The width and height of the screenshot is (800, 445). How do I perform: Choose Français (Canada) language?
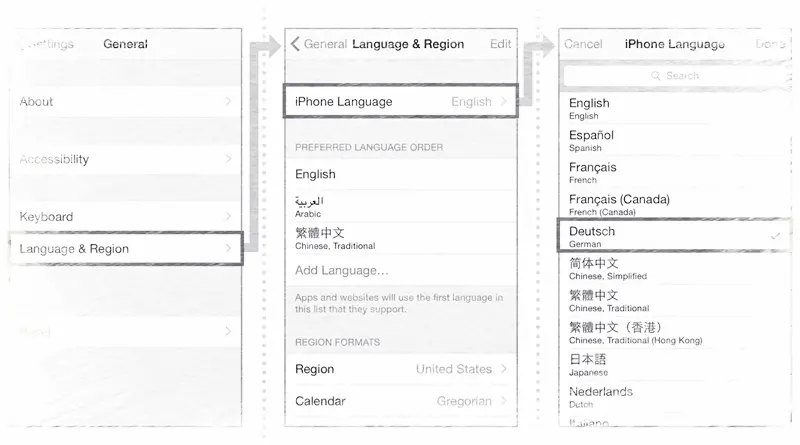[674, 204]
